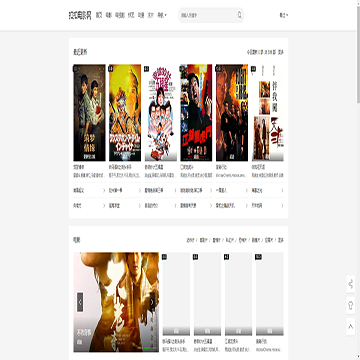The height and width of the screenshot is (360, 360).
Task: Click the skin/theme shirt icon on the floating sidebar
Action: pyautogui.click(x=351, y=305)
